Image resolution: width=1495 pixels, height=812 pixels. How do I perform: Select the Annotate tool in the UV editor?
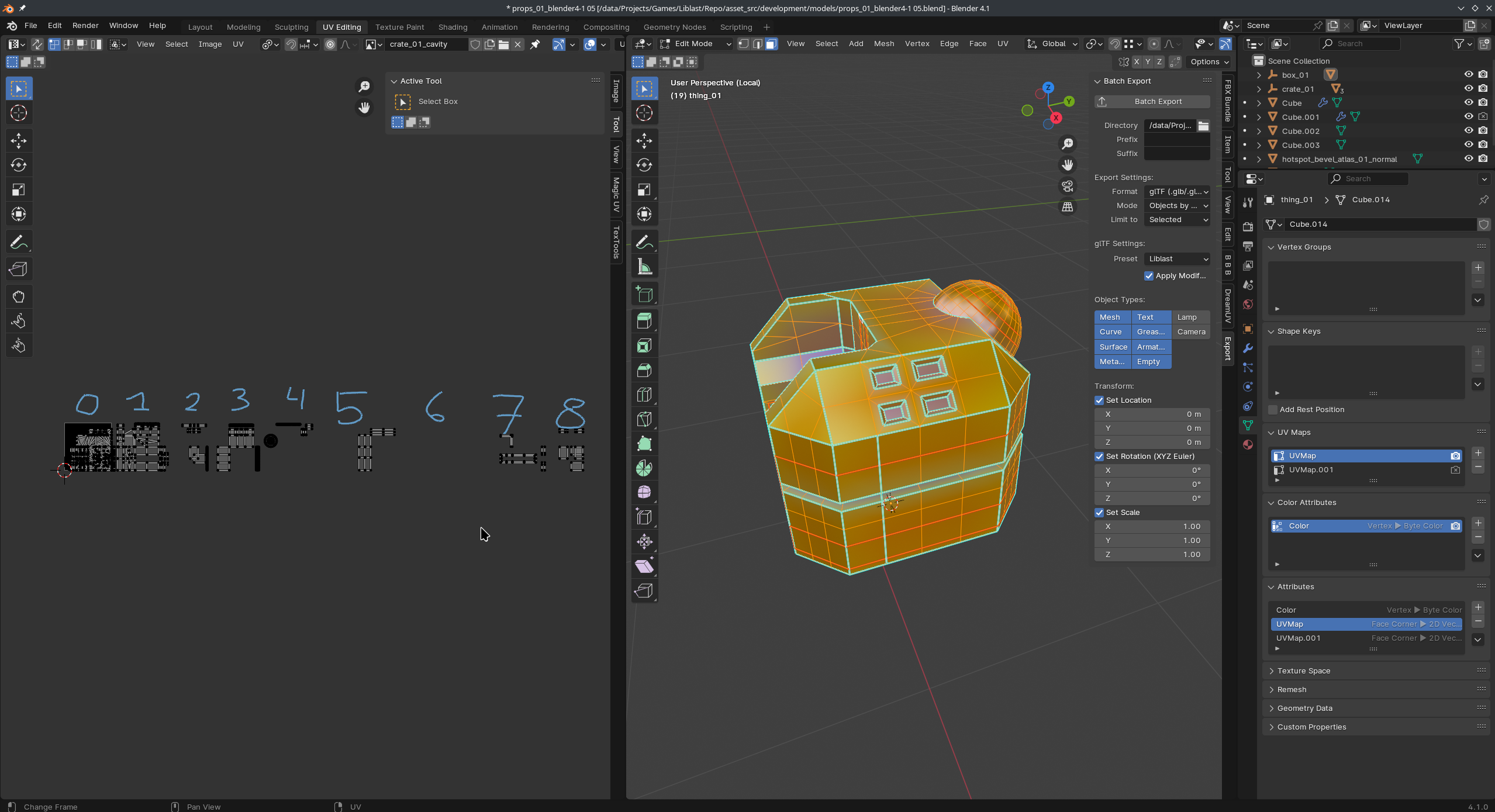19,242
